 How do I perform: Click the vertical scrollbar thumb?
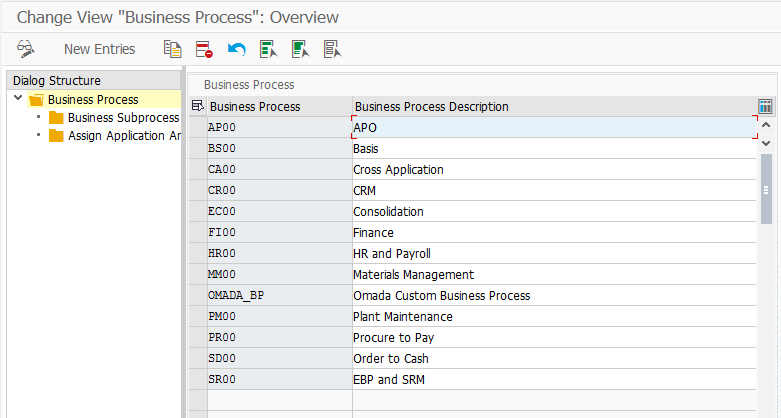click(766, 189)
